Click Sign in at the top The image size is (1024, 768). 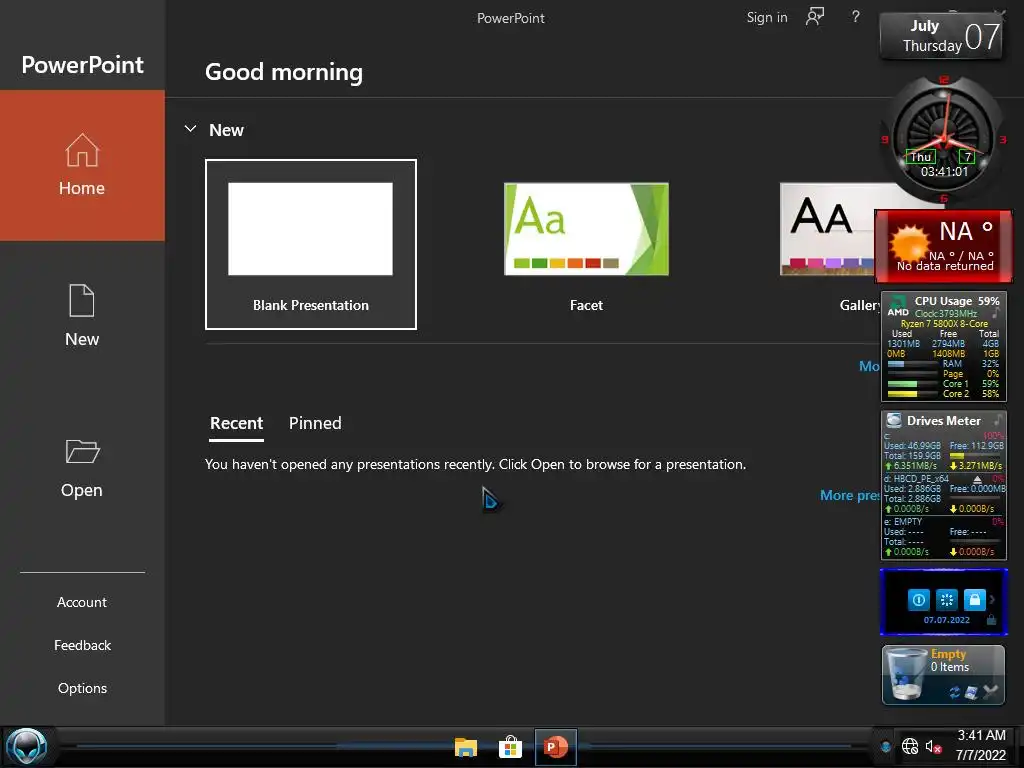767,18
